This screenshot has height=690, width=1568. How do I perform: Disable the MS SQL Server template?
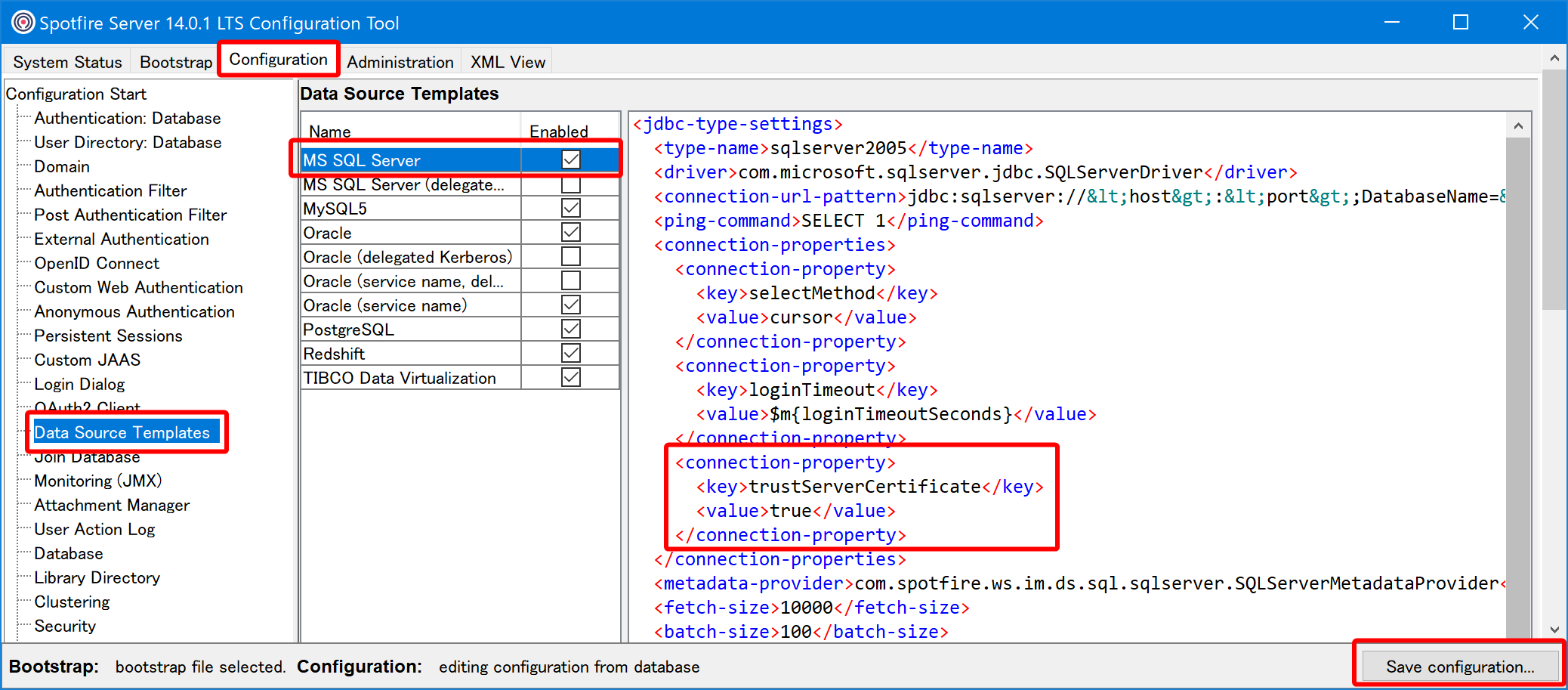[571, 159]
